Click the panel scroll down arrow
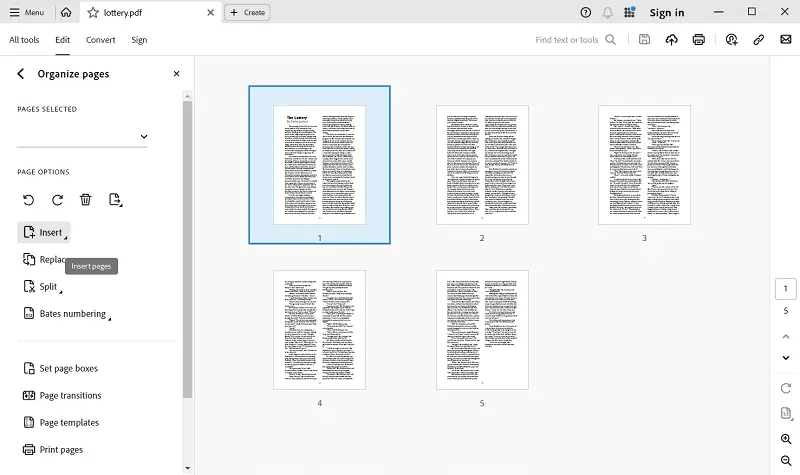The image size is (800, 475). (187, 468)
